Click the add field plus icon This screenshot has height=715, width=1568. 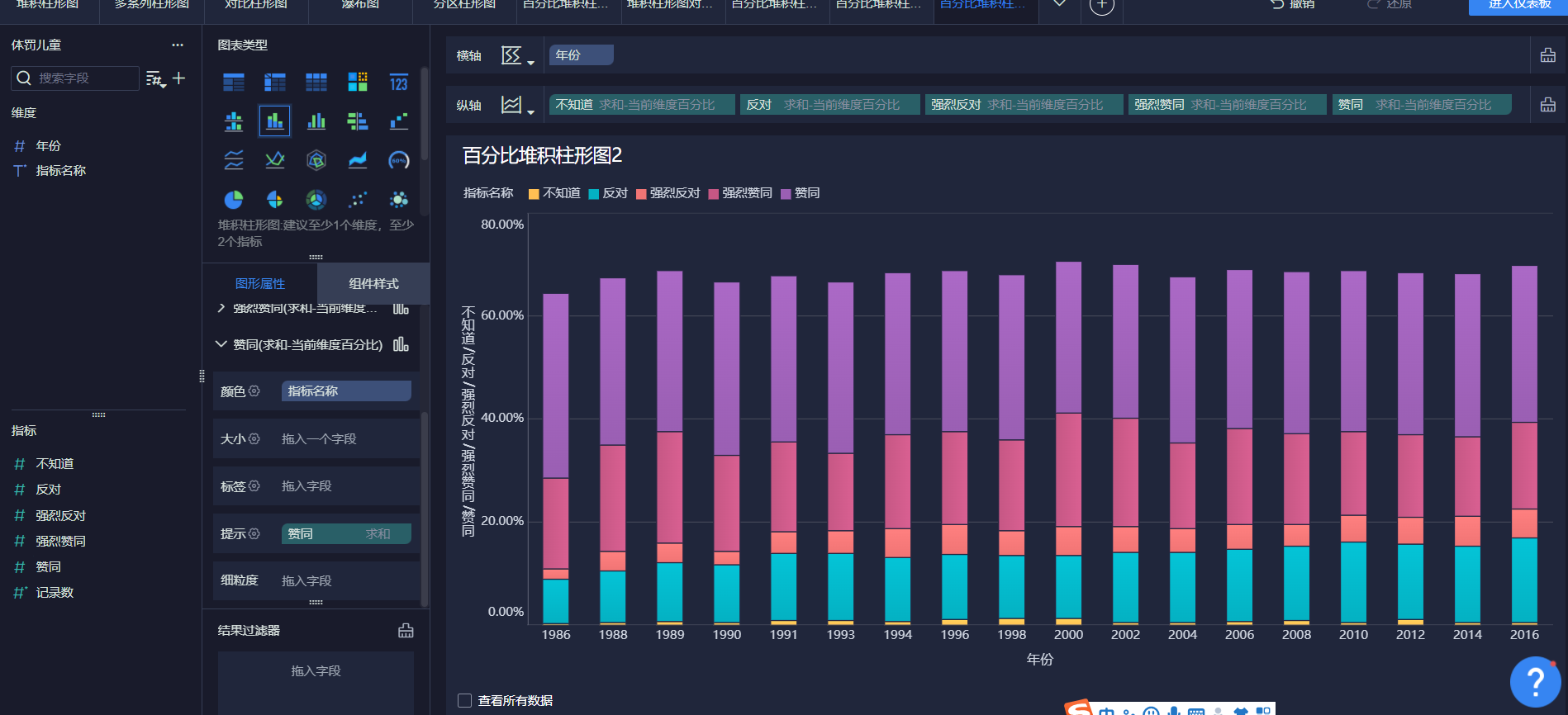tap(178, 78)
